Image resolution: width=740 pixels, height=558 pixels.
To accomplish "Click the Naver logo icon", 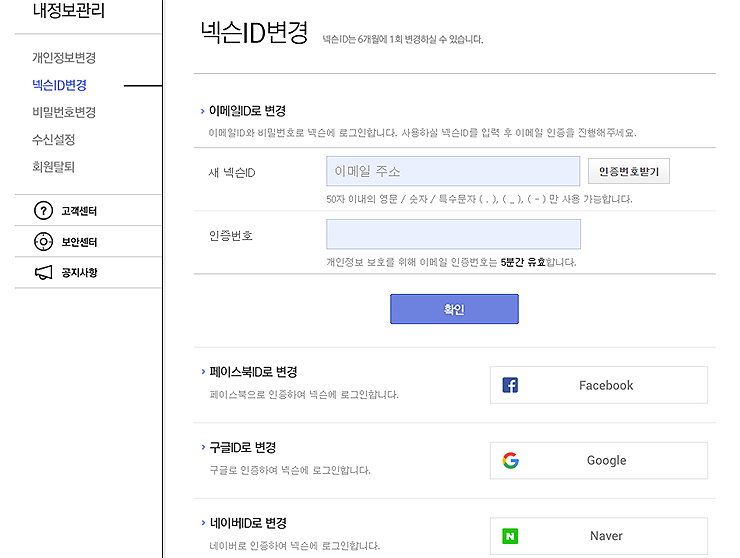I will coord(510,536).
